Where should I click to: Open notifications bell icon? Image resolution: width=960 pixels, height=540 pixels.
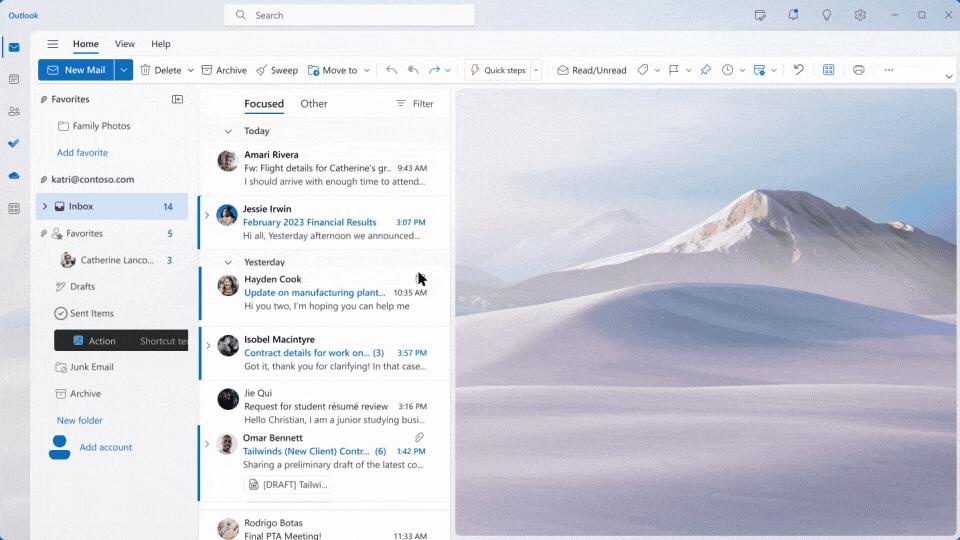(793, 15)
